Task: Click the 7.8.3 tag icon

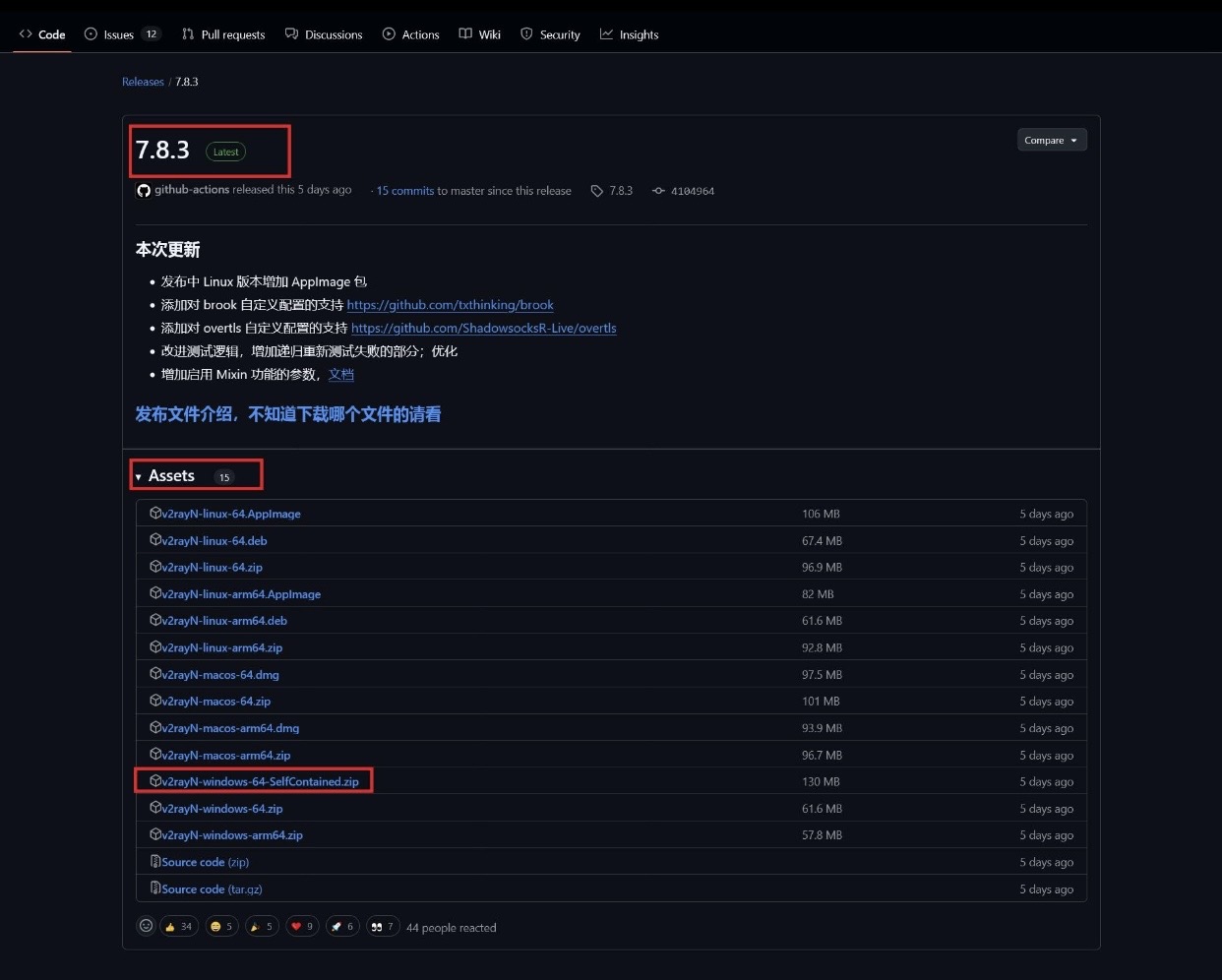Action: 597,191
